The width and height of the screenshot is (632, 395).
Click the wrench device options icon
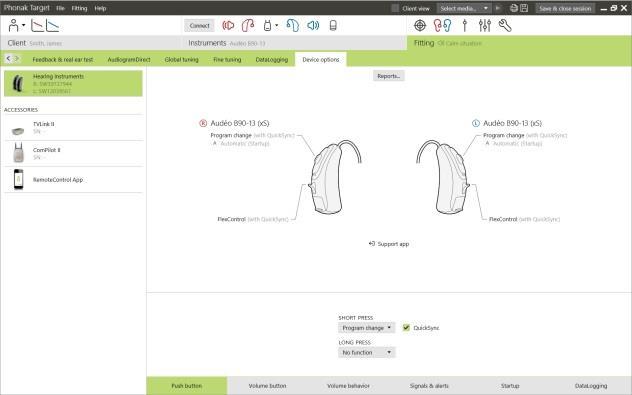point(505,25)
